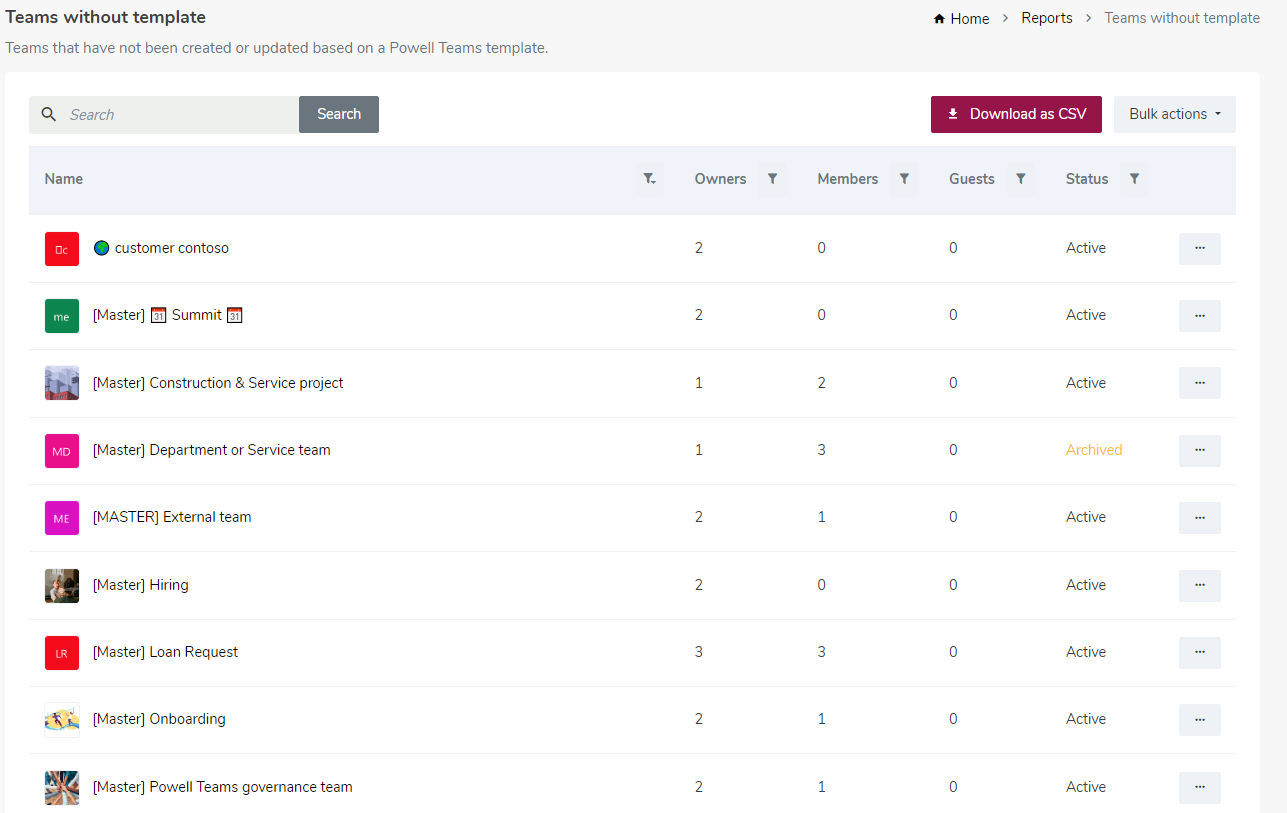Click the home icon in breadcrumb
The width and height of the screenshot is (1287, 813).
point(939,19)
